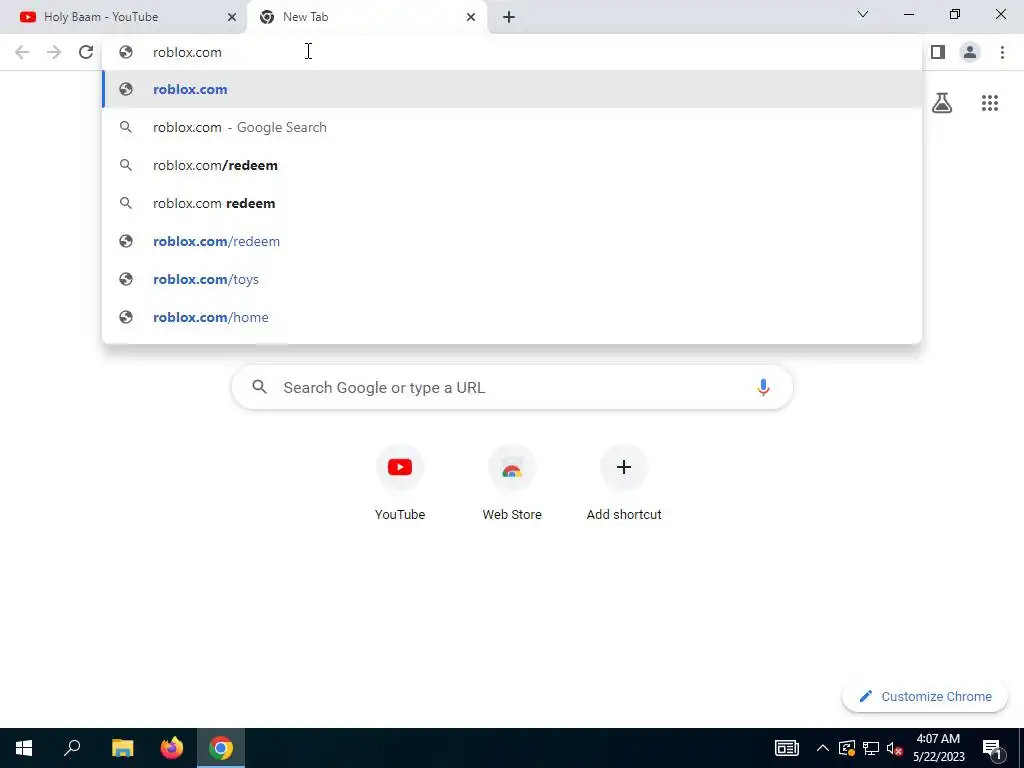Select the roblox.com/redeem search suggestion
The width and height of the screenshot is (1024, 768).
pyautogui.click(x=512, y=165)
